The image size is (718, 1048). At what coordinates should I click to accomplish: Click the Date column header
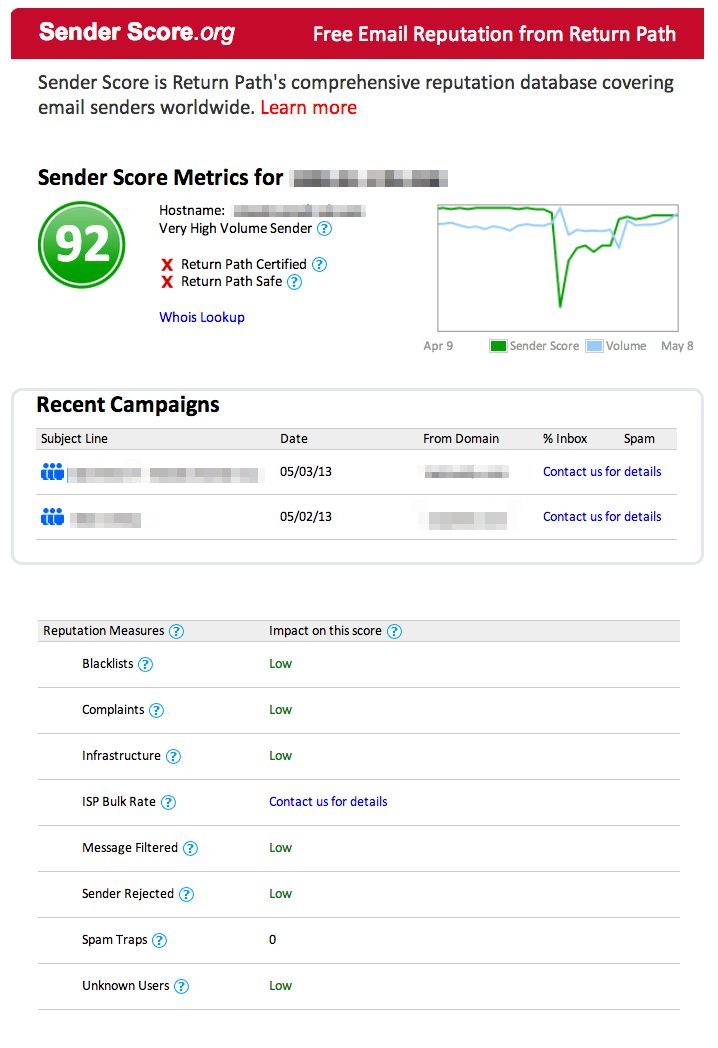(294, 439)
